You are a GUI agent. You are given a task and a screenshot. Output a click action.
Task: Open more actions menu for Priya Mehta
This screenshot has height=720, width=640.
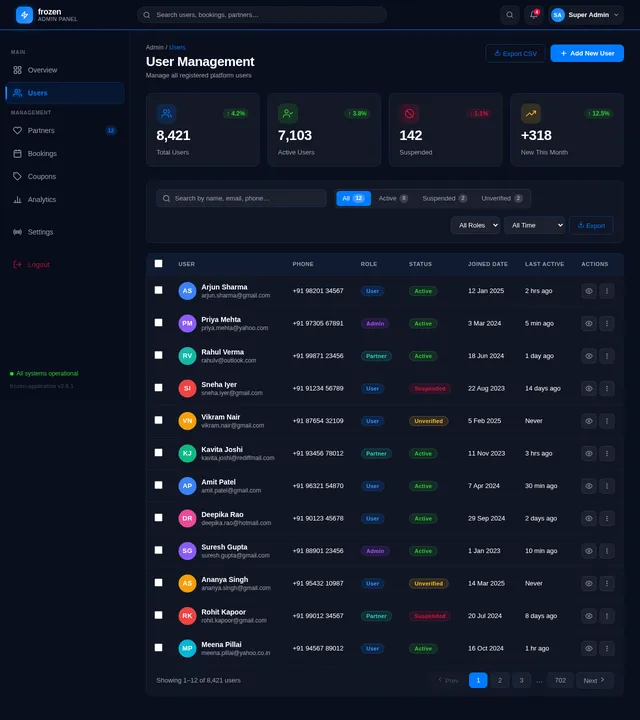[606, 323]
